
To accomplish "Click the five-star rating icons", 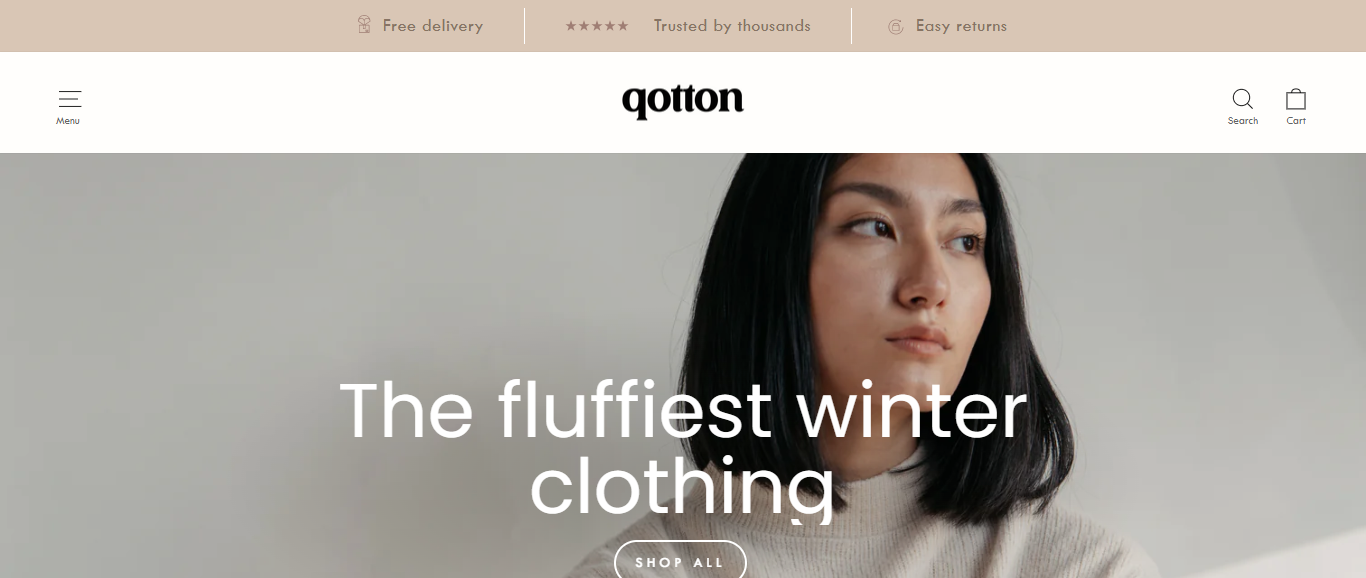I will click(597, 26).
